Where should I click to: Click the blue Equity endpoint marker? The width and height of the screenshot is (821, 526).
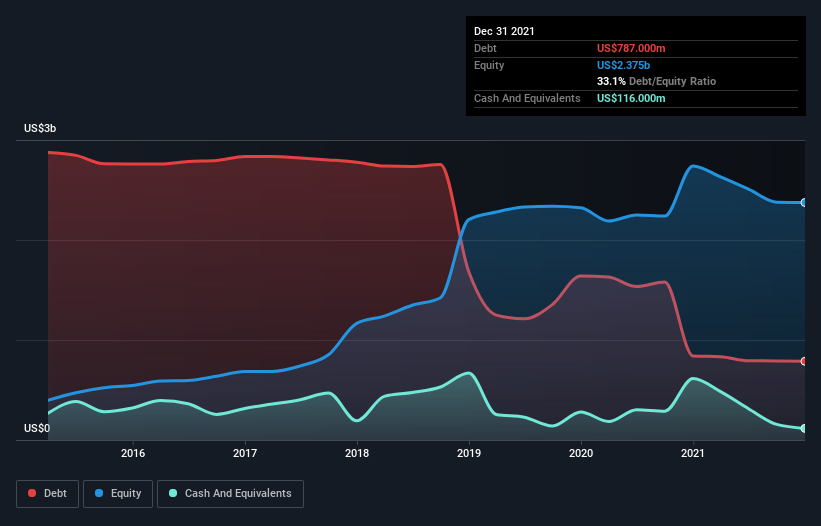click(804, 203)
